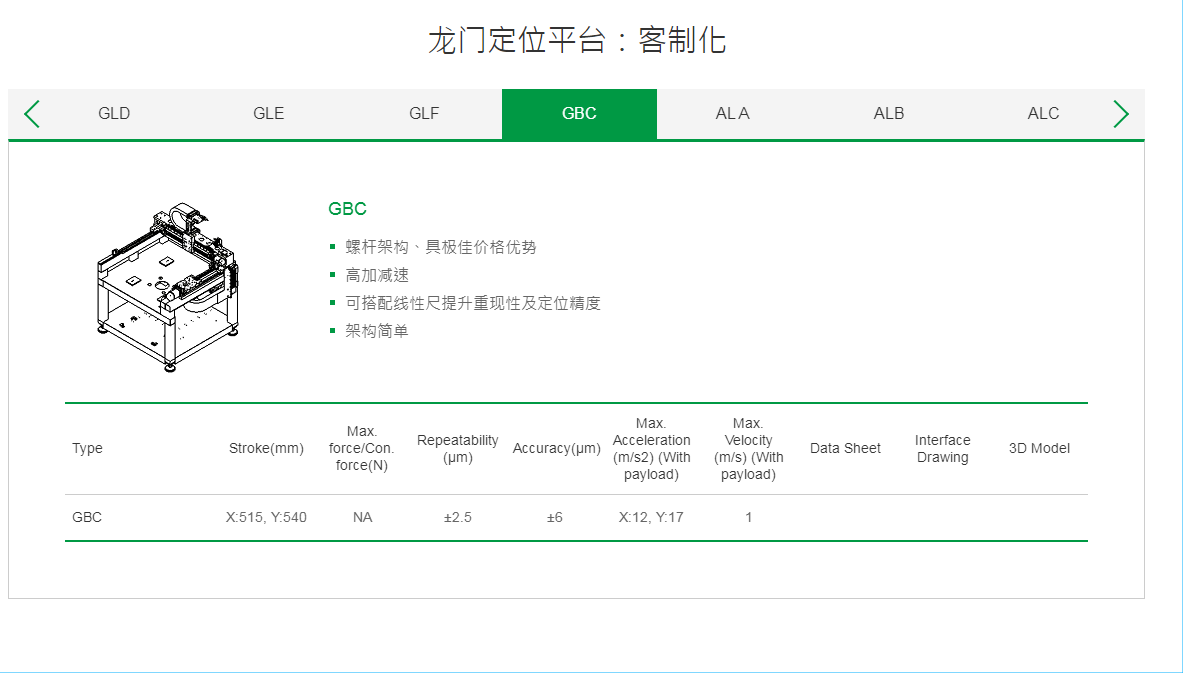Screen dimensions: 1183x673
Task: Select the feature text 高加减速
Action: 376,275
